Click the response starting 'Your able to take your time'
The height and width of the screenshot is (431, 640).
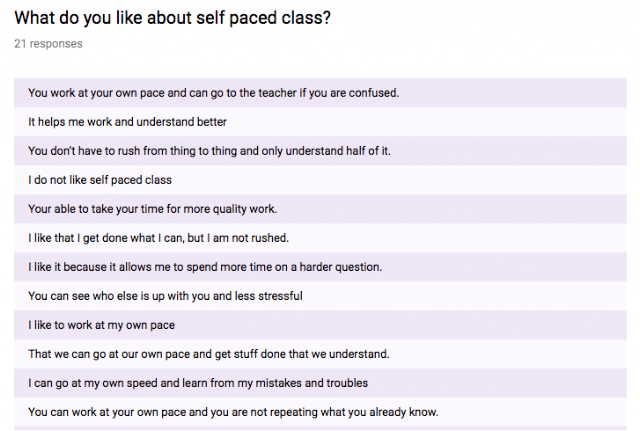[152, 209]
